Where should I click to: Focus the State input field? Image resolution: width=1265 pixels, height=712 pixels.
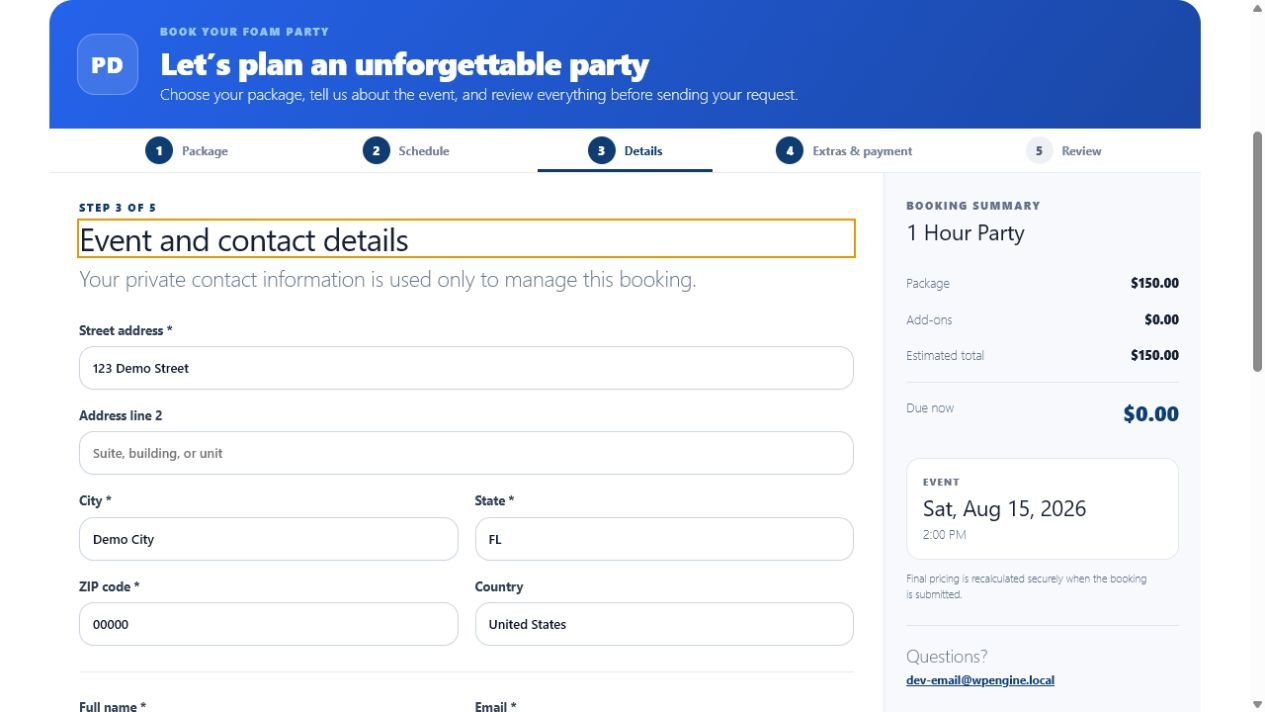(664, 539)
